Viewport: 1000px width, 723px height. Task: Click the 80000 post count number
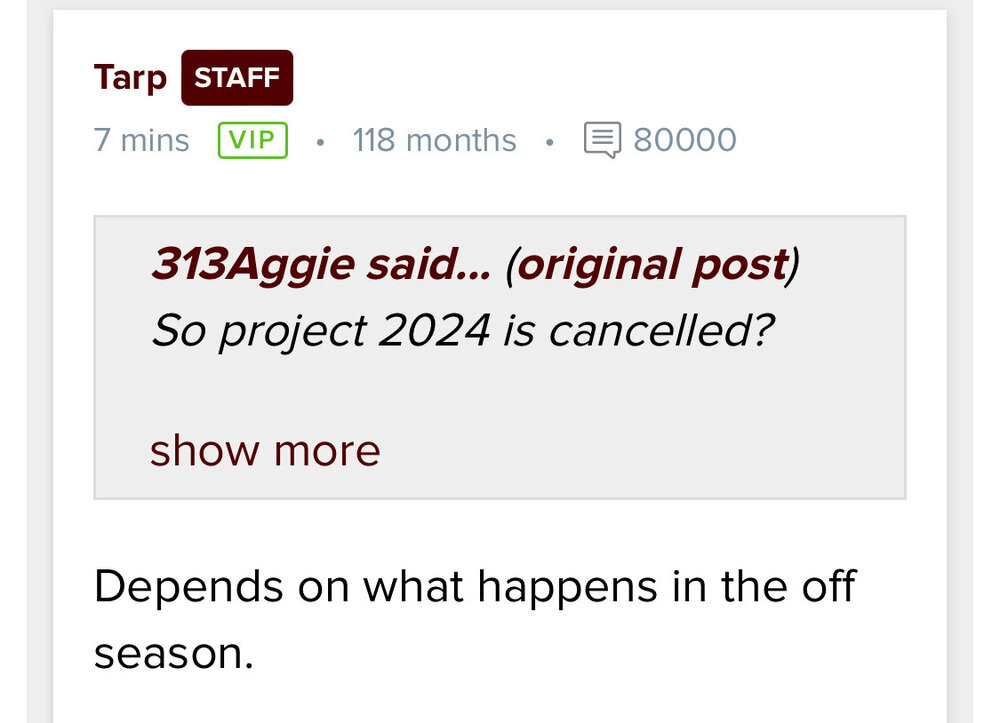[685, 140]
